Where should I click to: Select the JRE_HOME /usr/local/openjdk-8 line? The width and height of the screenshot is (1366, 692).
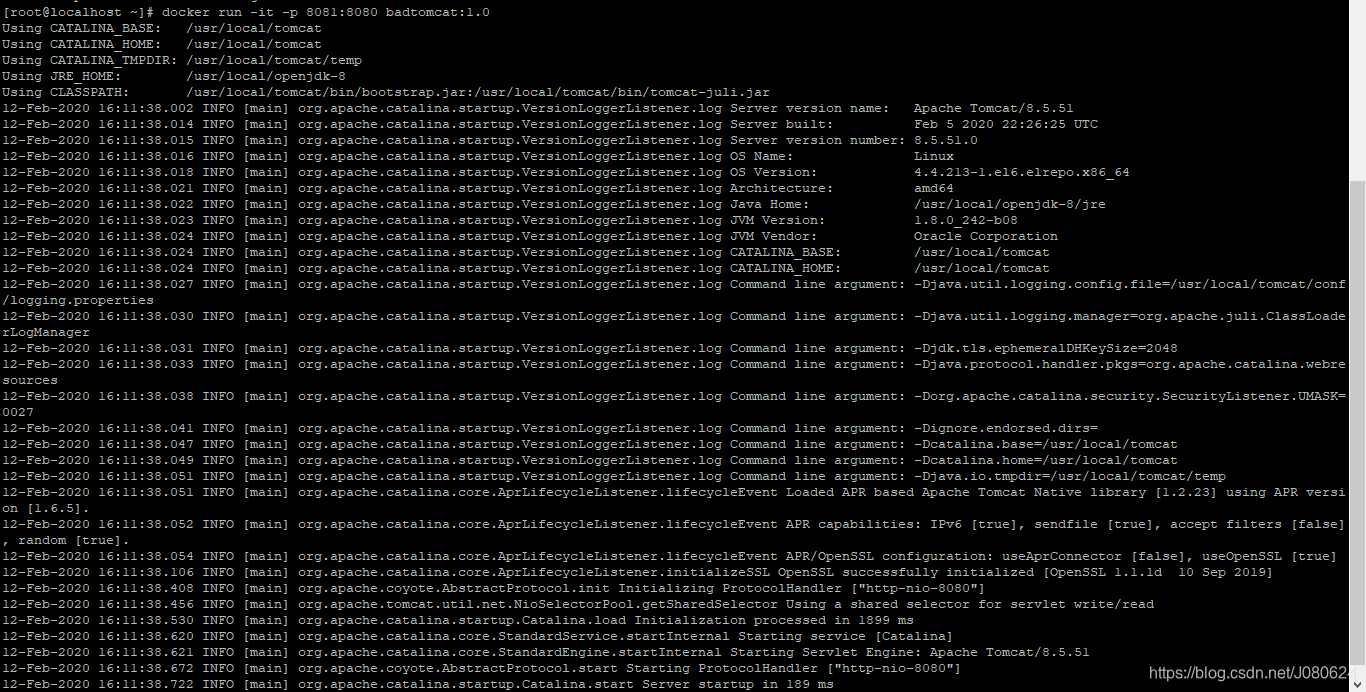(174, 76)
